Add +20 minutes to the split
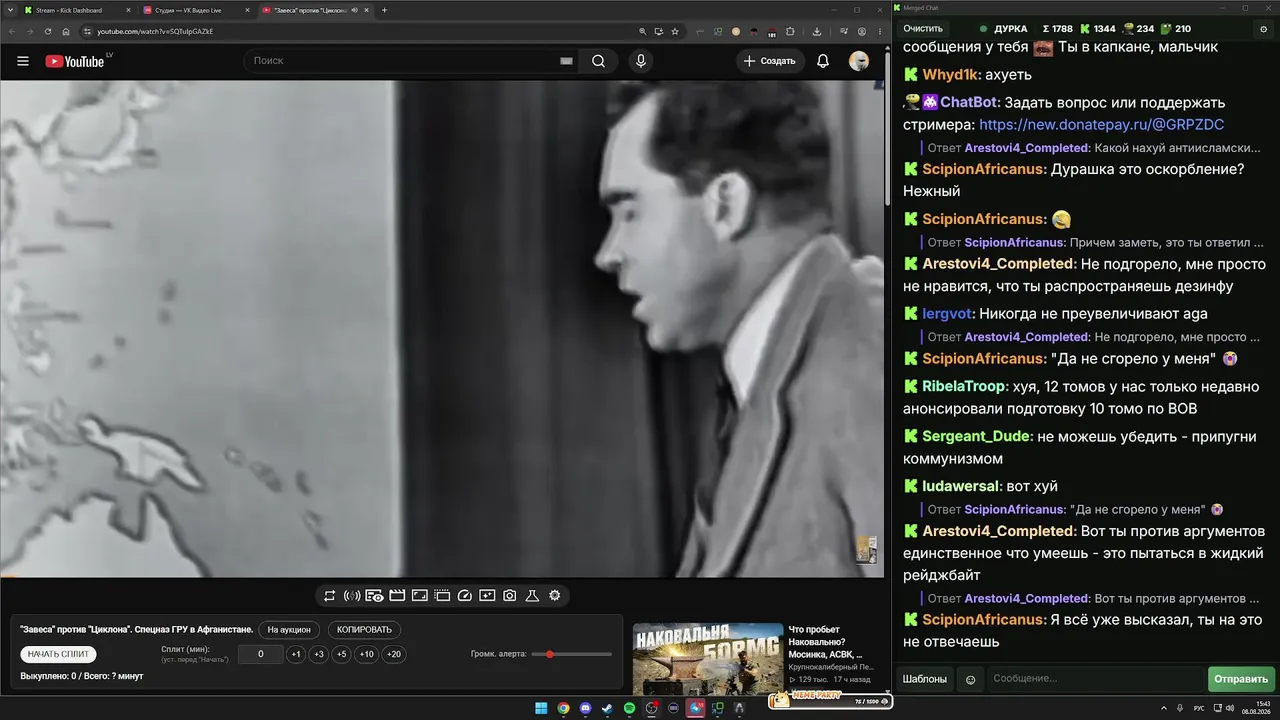 [x=394, y=654]
